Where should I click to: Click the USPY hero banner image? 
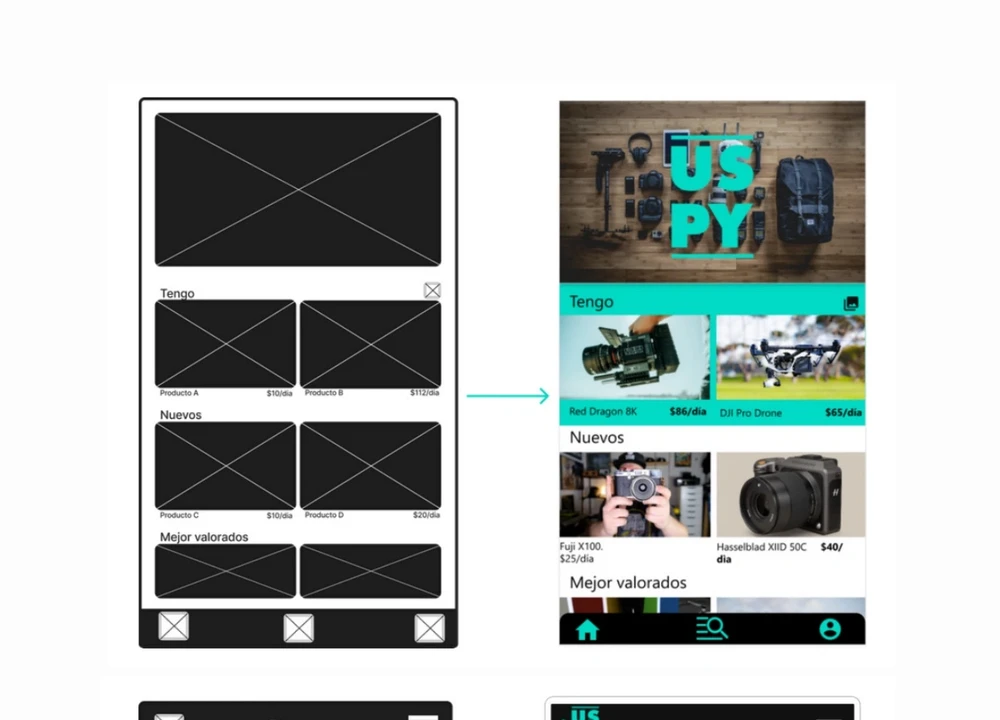[712, 191]
